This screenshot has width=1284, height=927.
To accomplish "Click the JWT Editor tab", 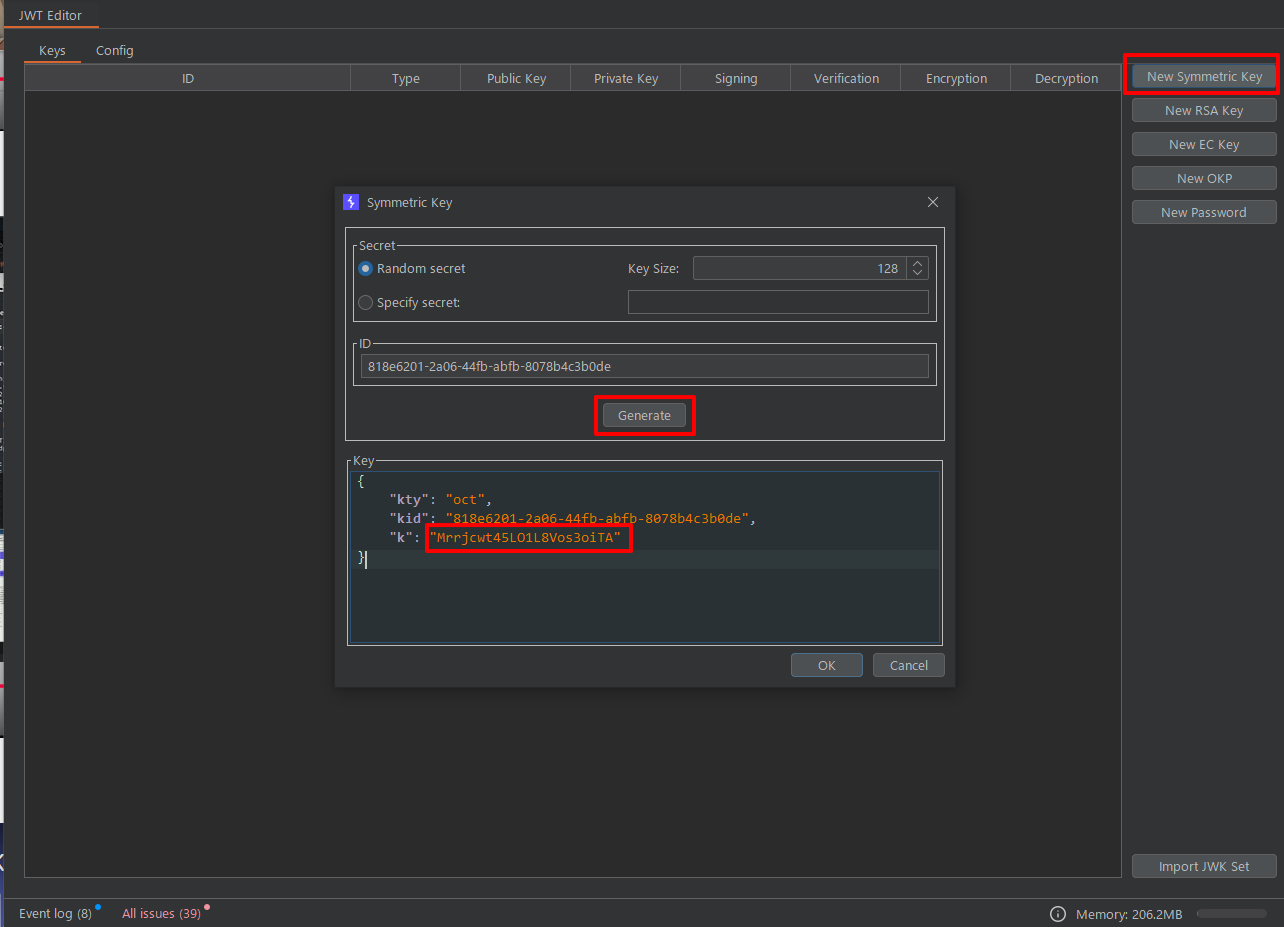I will [50, 15].
